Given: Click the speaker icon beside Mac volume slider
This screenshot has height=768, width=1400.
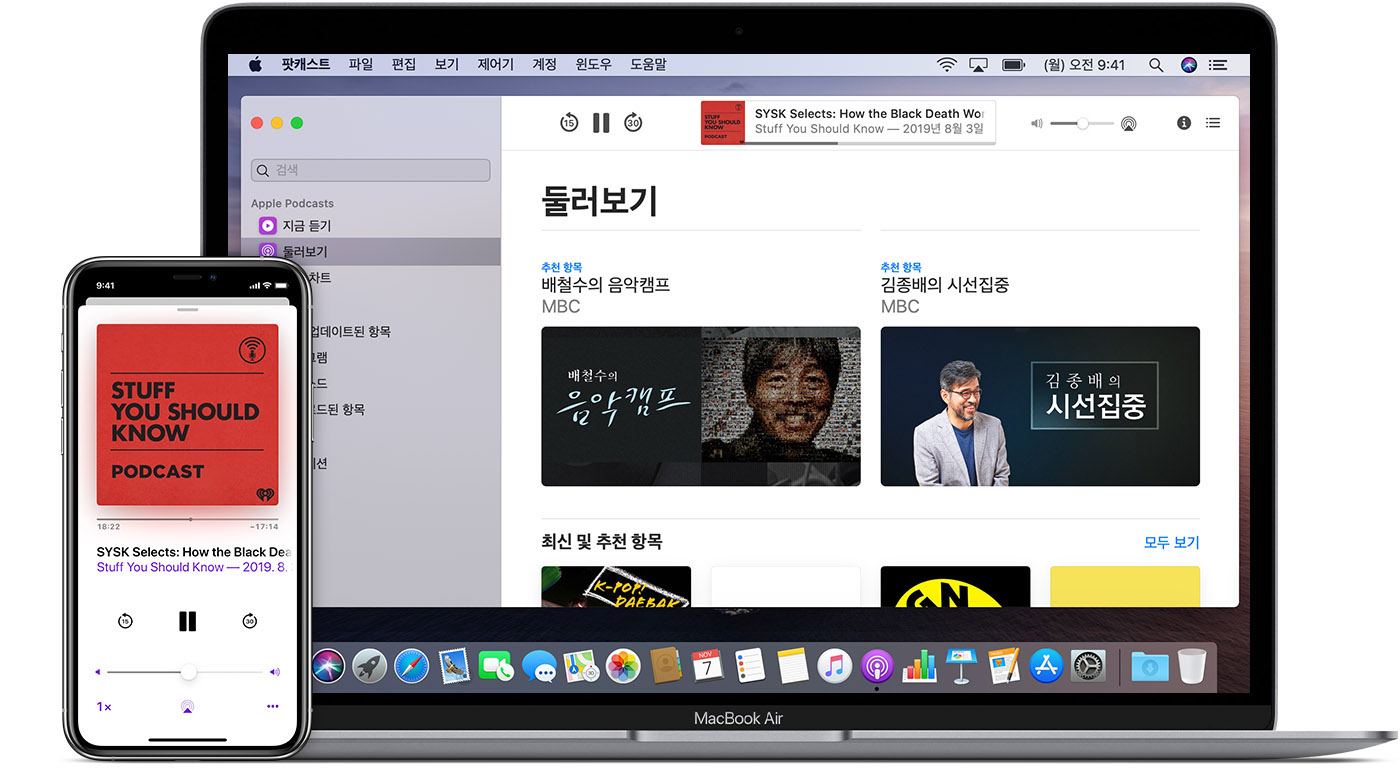Looking at the screenshot, I should pyautogui.click(x=1037, y=124).
